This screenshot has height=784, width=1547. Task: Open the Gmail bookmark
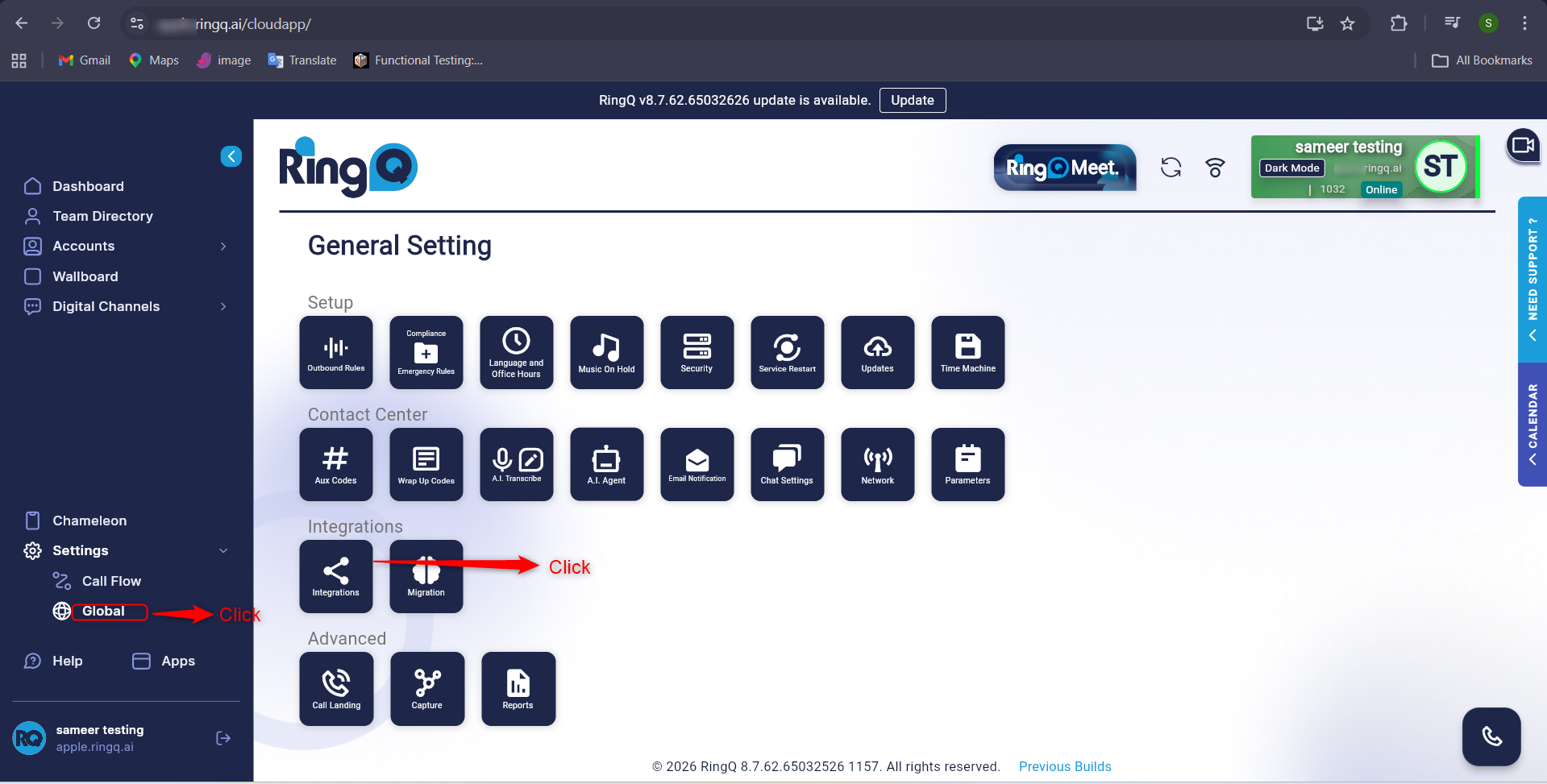pos(85,60)
